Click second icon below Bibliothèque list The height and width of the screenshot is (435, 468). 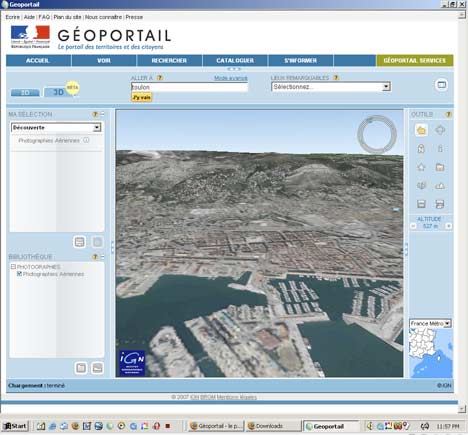pos(97,368)
